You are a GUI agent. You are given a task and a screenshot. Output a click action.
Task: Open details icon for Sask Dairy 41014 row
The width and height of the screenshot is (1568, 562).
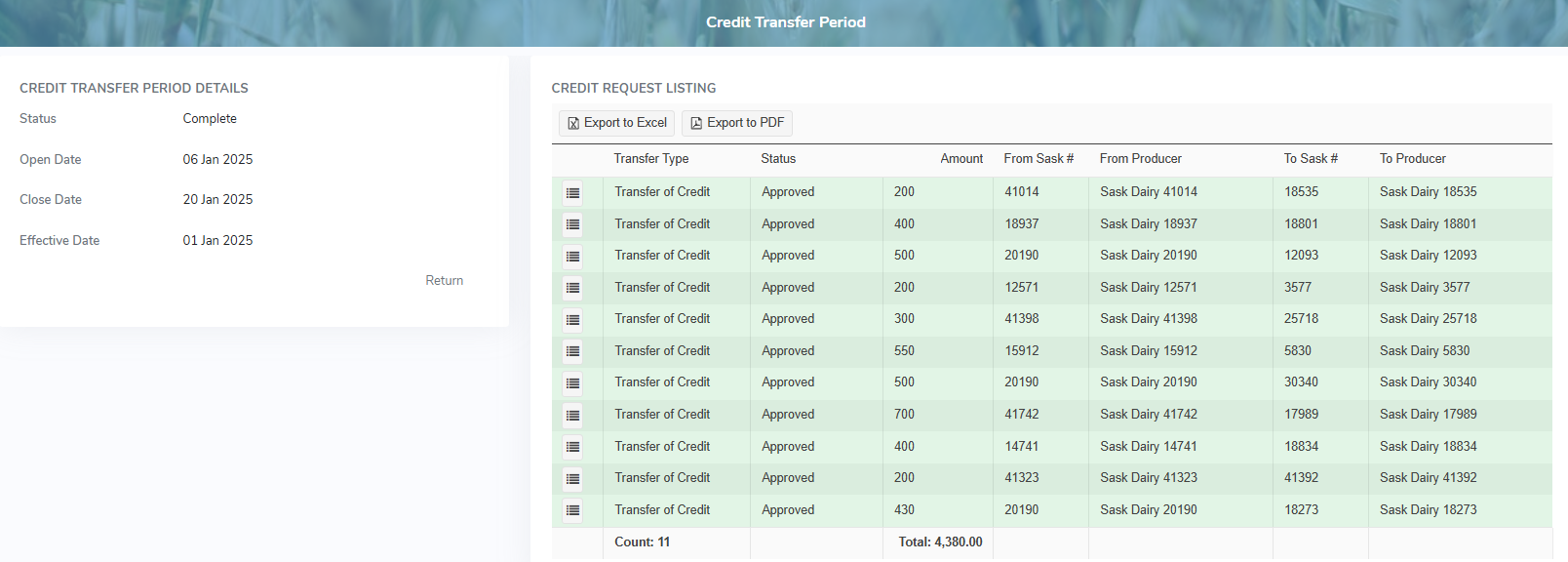pos(572,193)
